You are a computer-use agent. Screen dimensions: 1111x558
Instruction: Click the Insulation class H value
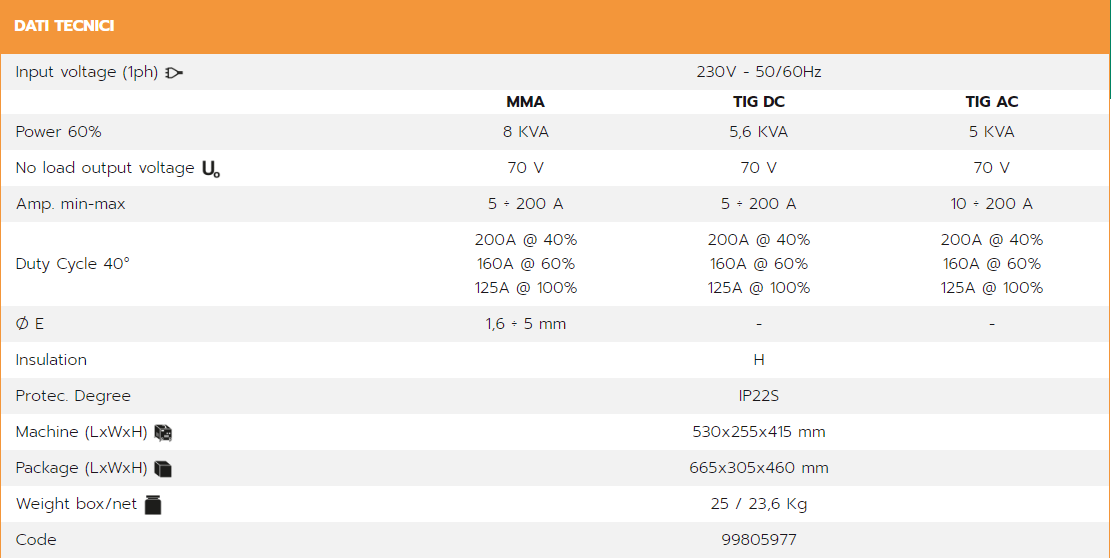click(759, 360)
